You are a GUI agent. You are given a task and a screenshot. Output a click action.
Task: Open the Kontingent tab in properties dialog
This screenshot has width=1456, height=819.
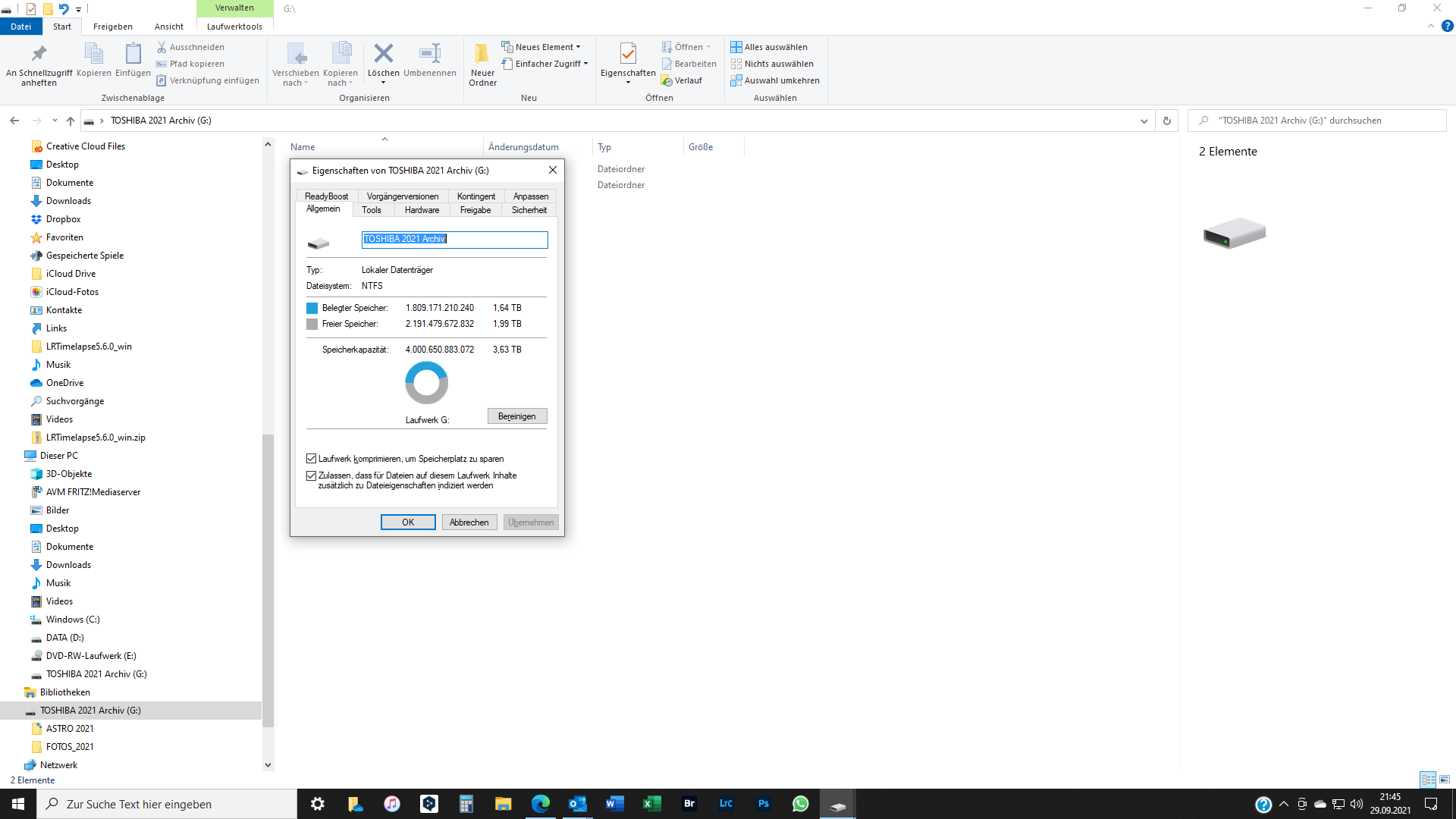click(476, 196)
